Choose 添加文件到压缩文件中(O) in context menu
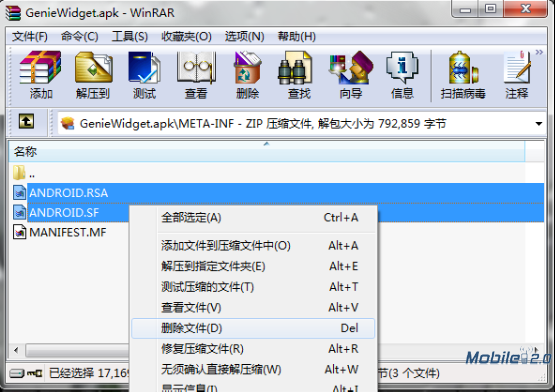 [x=253, y=245]
